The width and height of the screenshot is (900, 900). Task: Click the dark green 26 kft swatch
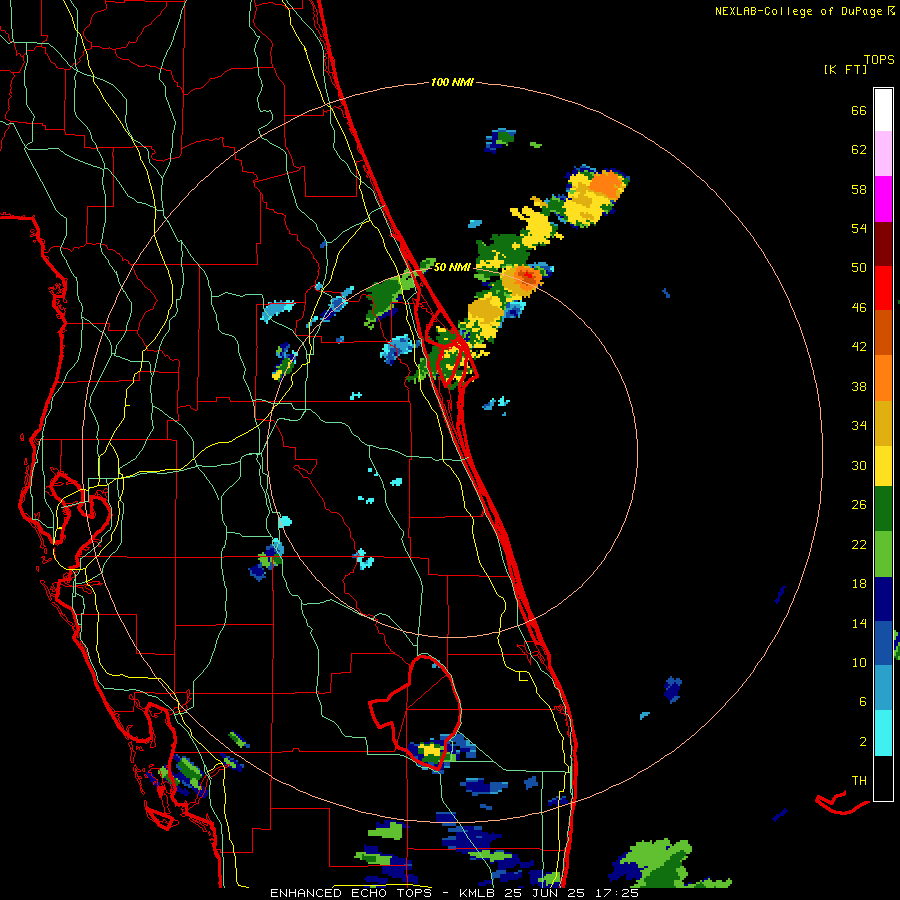883,509
